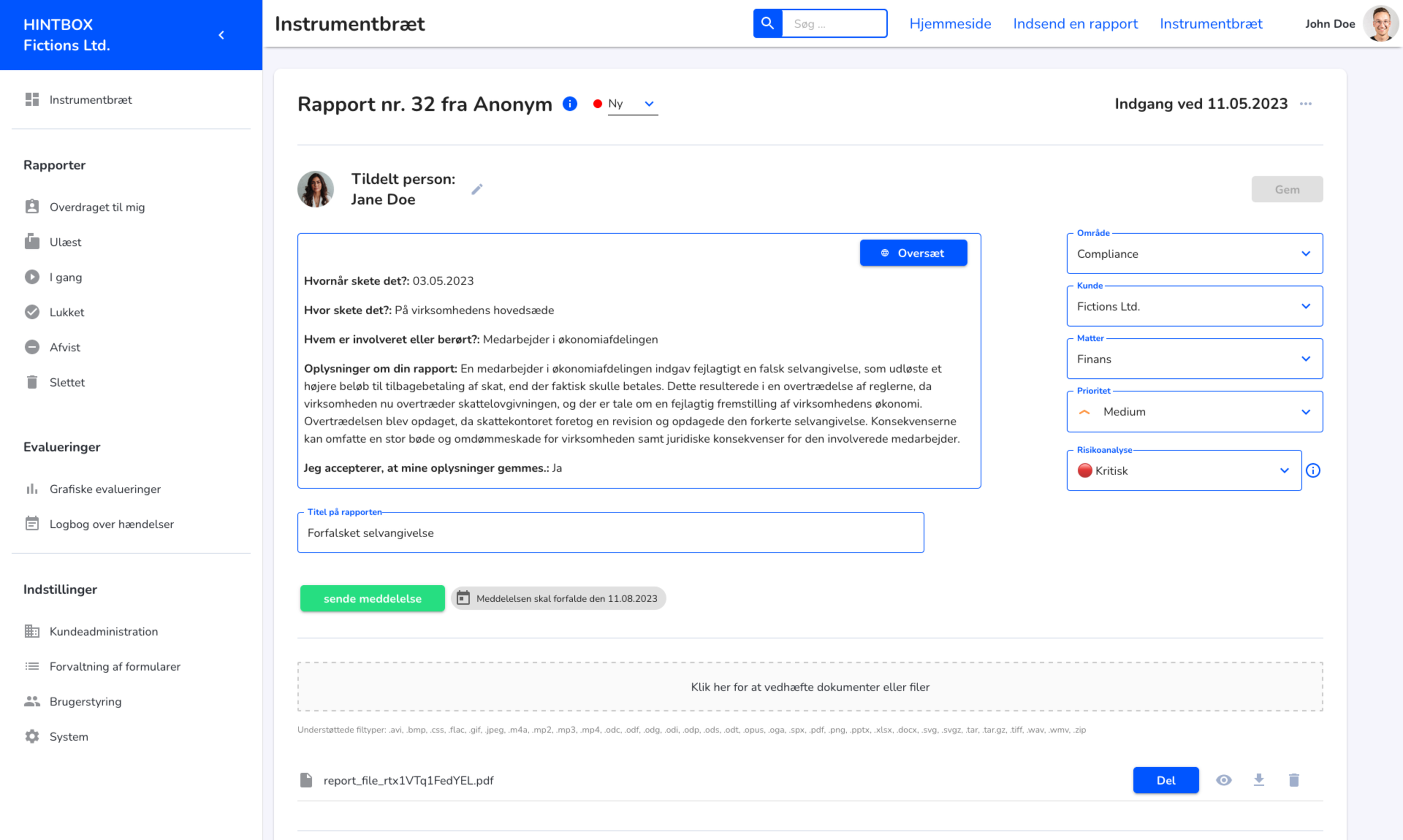Open Ulæst reports in the sidebar
This screenshot has width=1403, height=840.
click(x=65, y=242)
